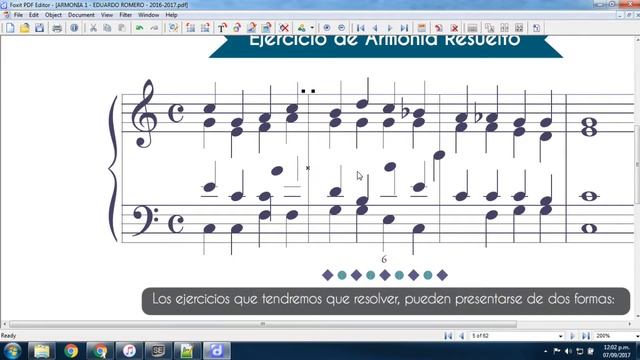
Task: Go to next page using toolbar arrow
Action: (x=390, y=28)
